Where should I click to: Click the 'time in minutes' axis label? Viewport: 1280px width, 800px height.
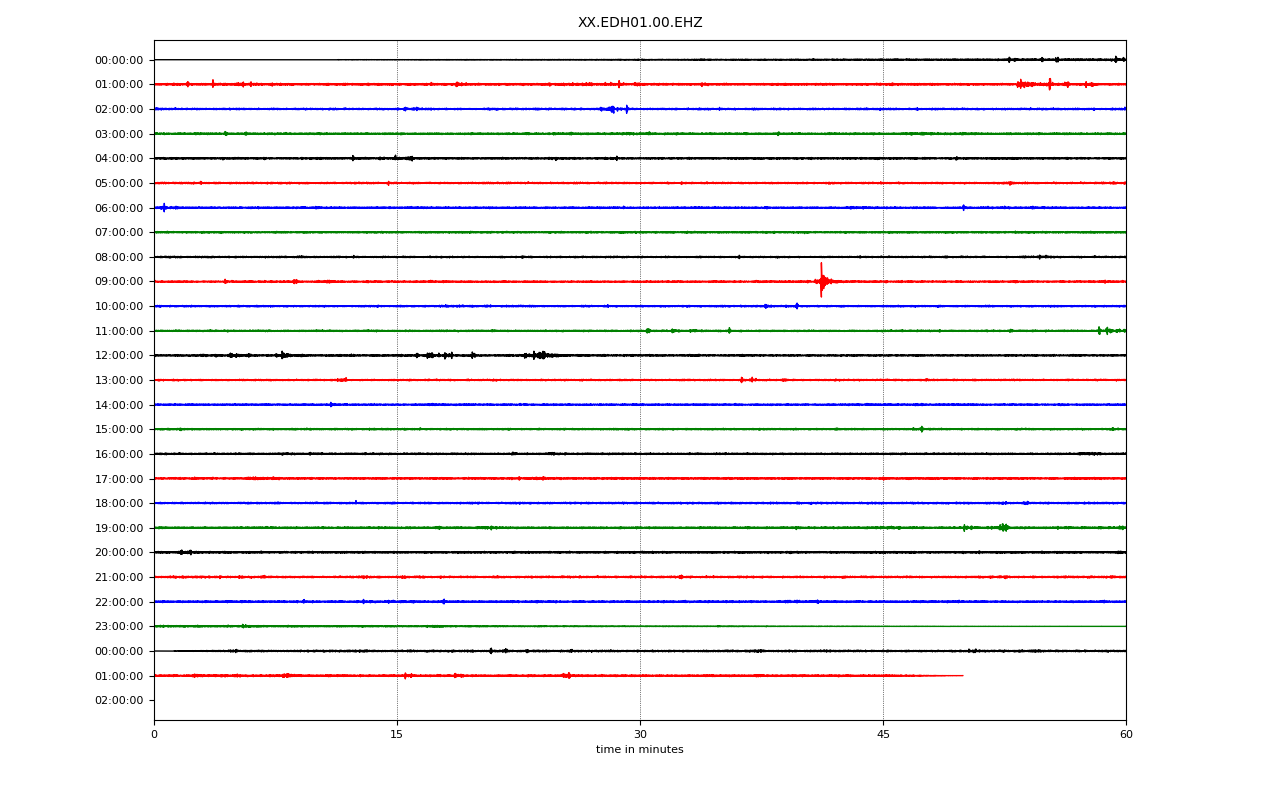(x=640, y=750)
